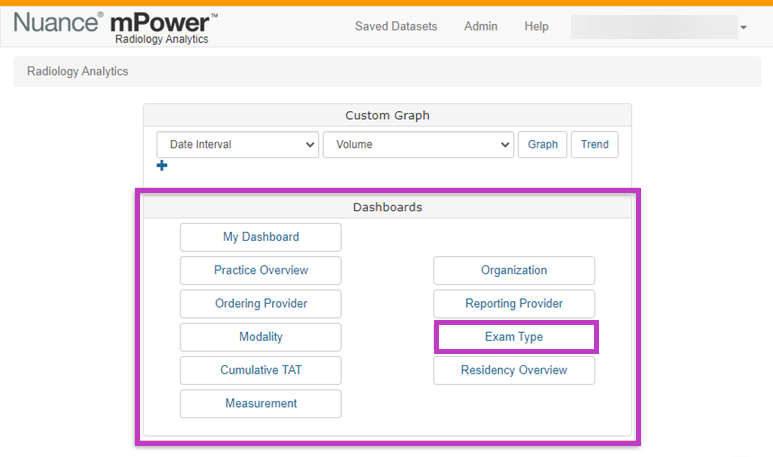This screenshot has width=773, height=457.
Task: Expand the user account dropdown arrow
Action: [x=743, y=28]
